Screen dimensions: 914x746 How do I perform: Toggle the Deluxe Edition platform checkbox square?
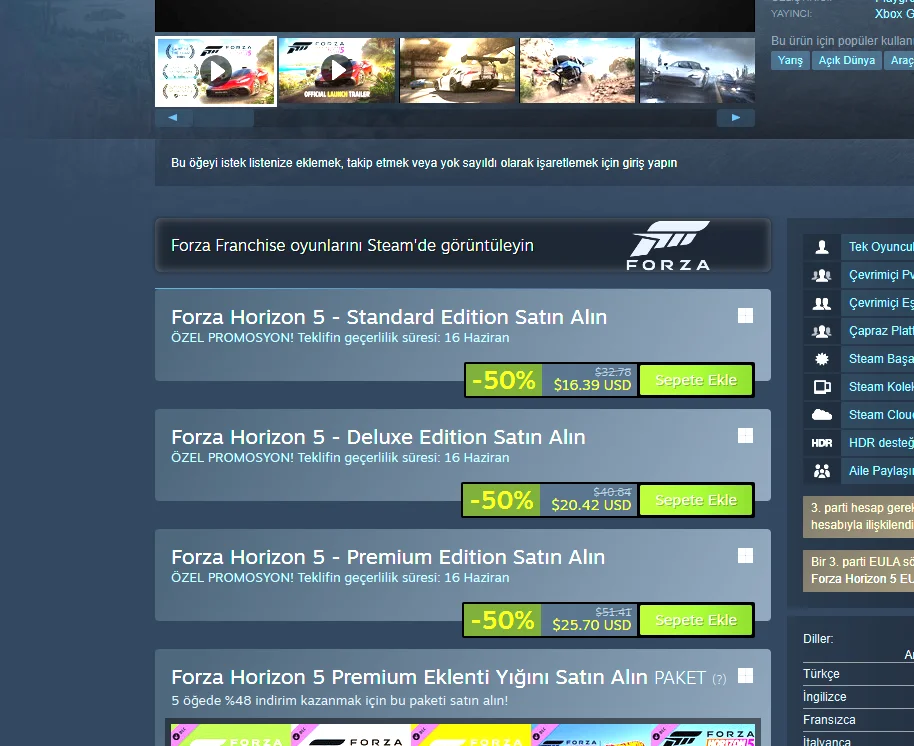(746, 436)
